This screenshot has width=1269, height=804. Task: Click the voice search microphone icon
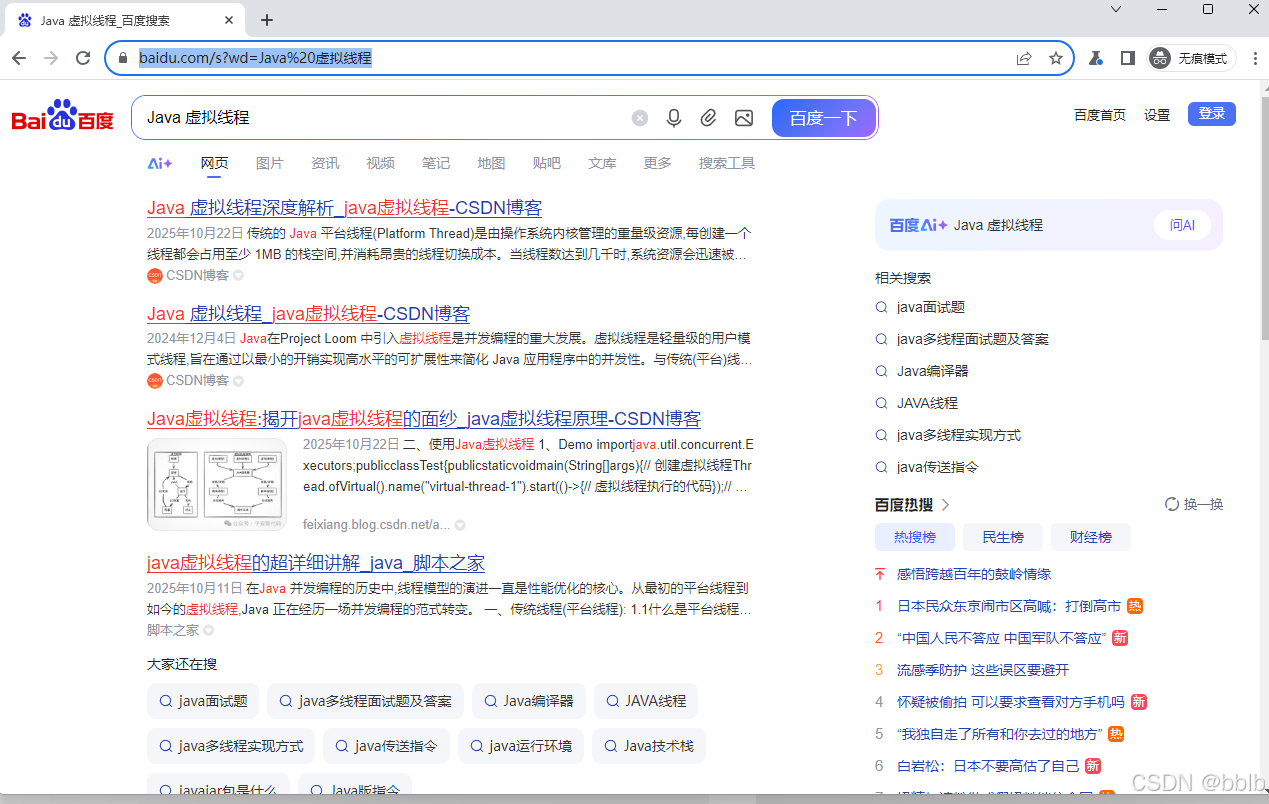coord(673,118)
